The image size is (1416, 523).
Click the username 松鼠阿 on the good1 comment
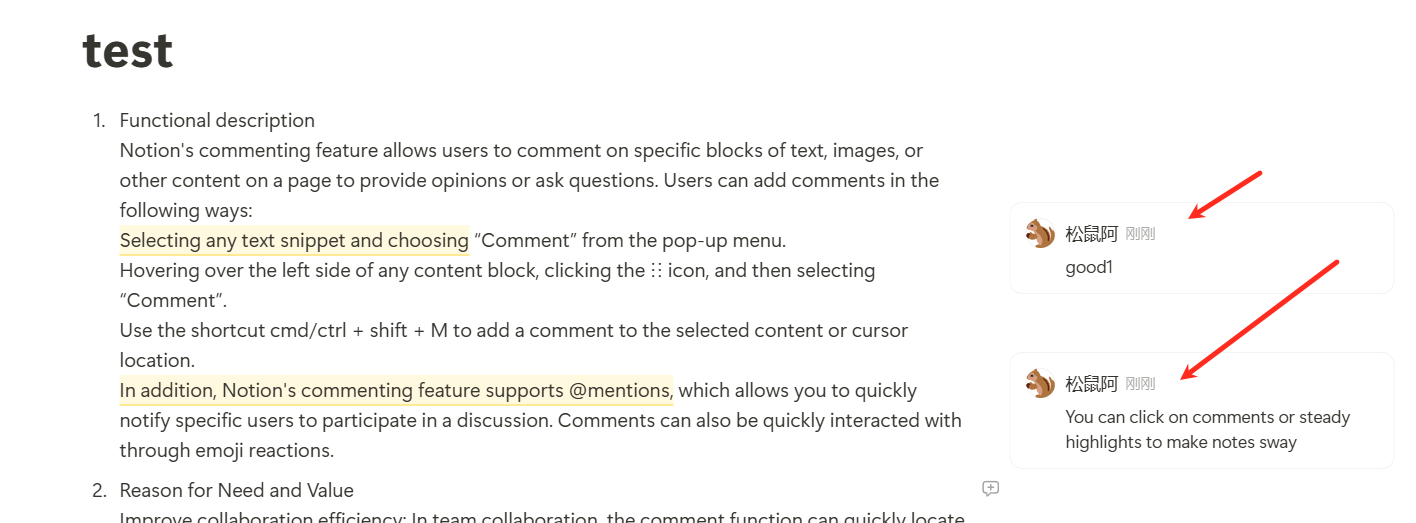1091,234
